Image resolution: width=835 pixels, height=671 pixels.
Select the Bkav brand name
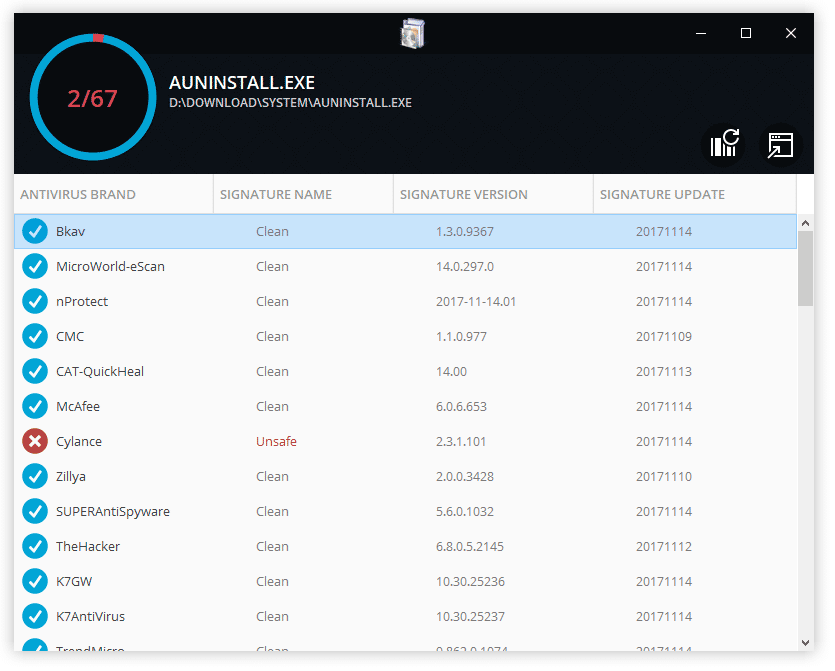coord(70,232)
